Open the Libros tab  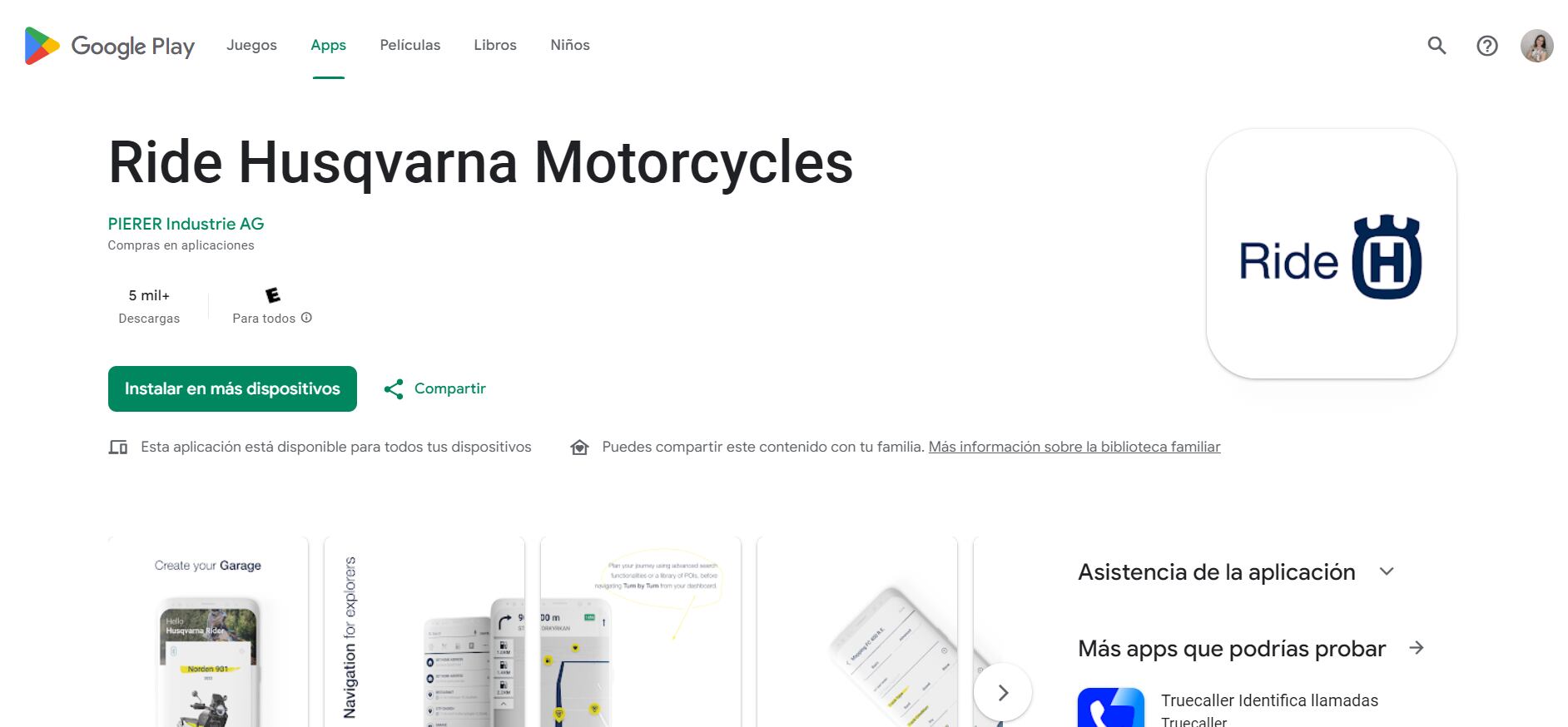pyautogui.click(x=495, y=45)
